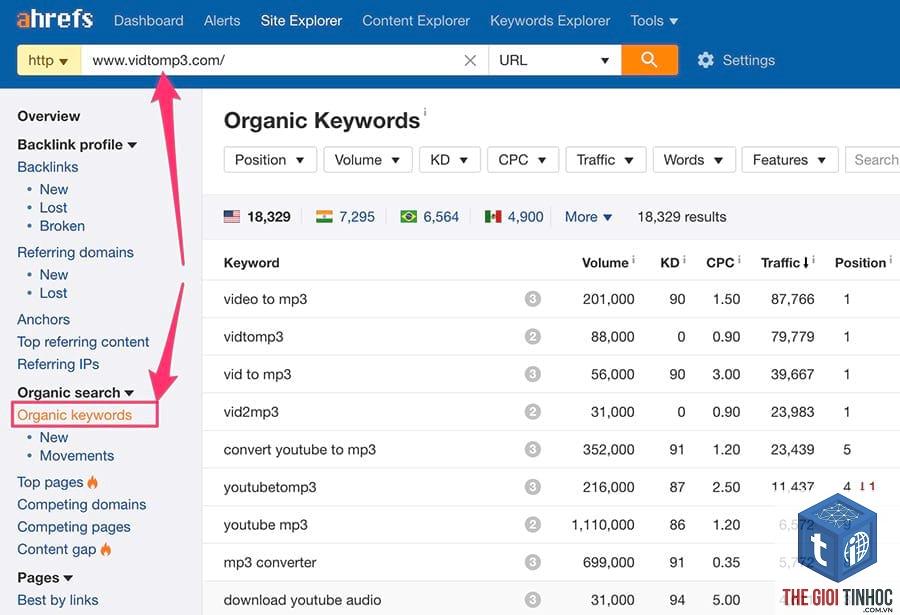Click SERP features badge for 'vidtomp3'
The width and height of the screenshot is (900, 615).
533,336
